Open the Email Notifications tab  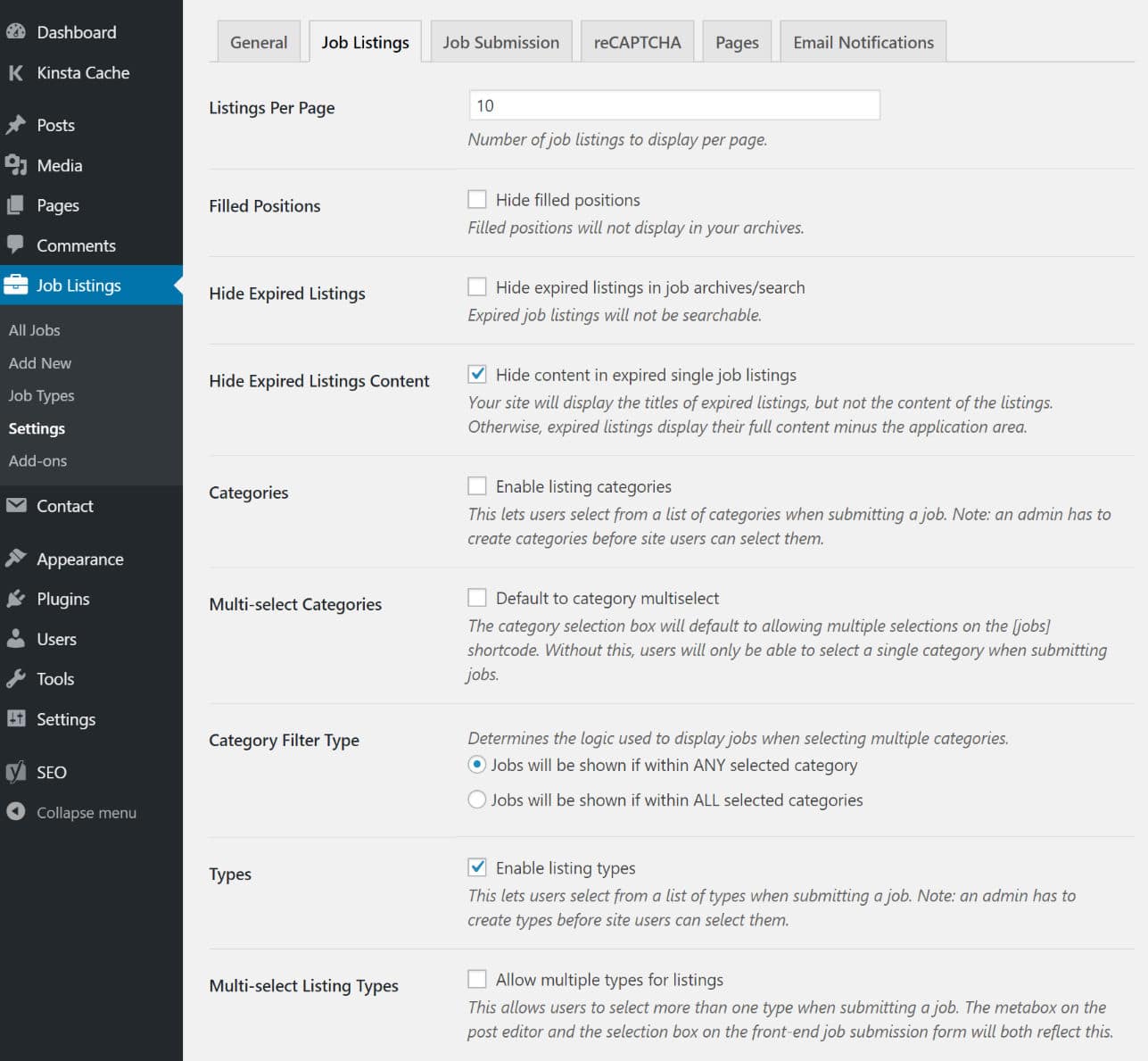862,41
